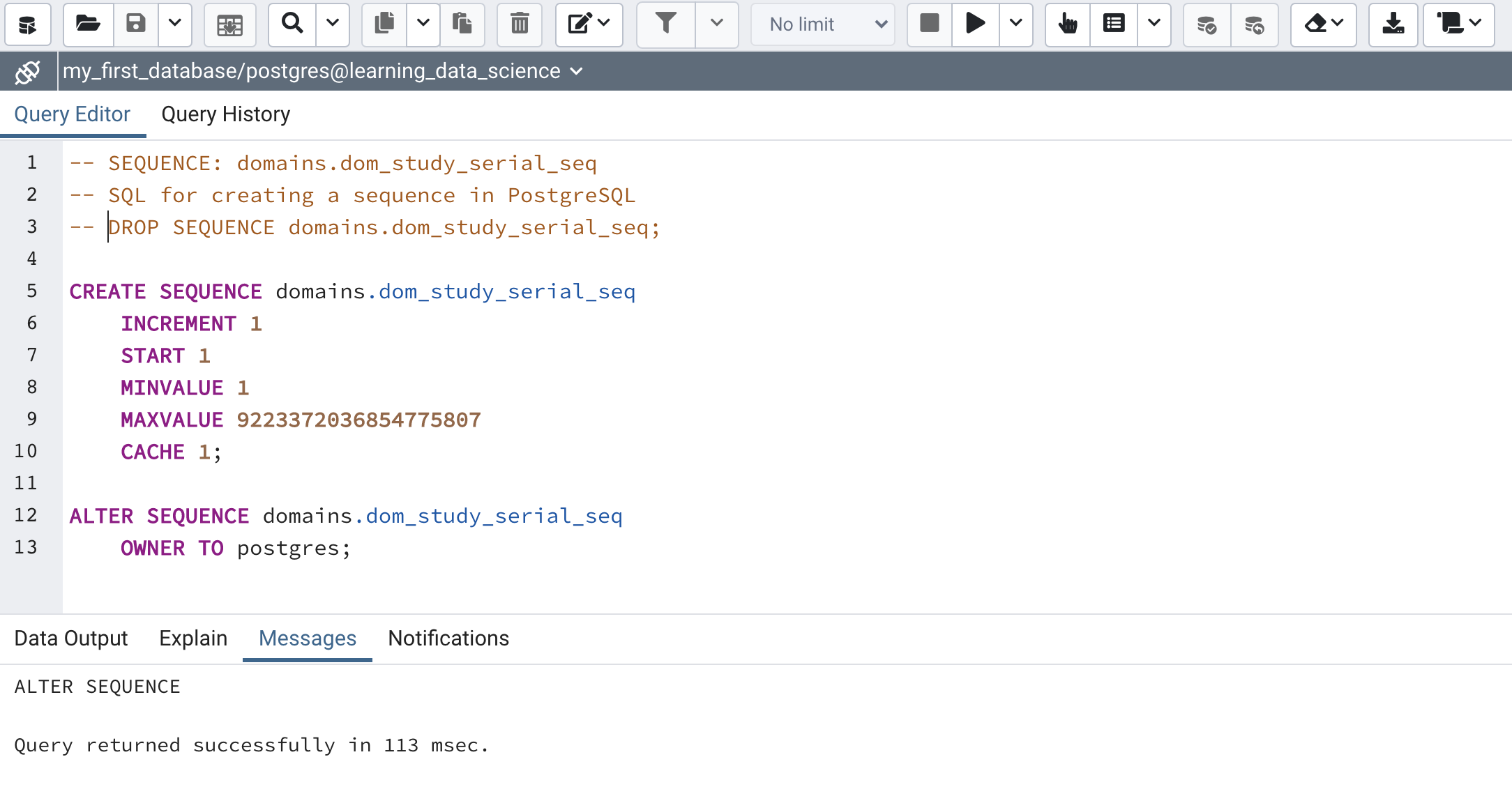The width and height of the screenshot is (1512, 803).
Task: Expand the Execute options dropdown arrow
Action: pyautogui.click(x=1016, y=24)
